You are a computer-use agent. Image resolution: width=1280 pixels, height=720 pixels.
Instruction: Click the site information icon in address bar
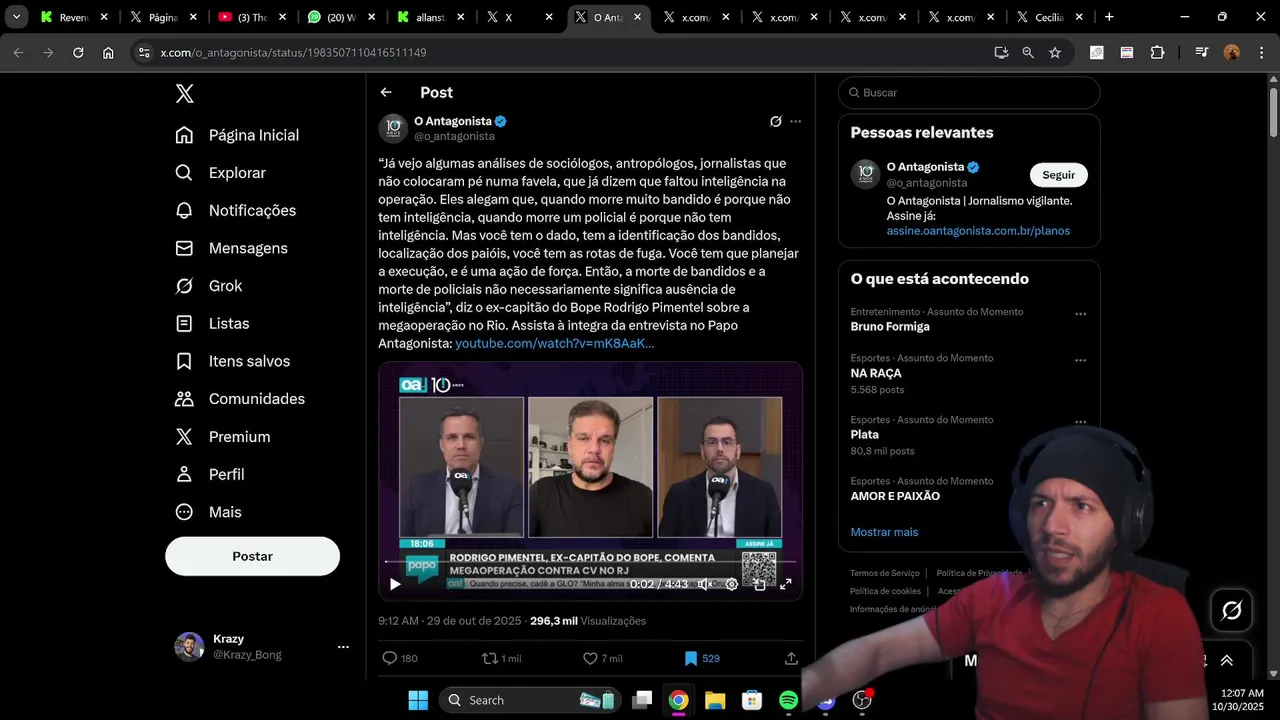[144, 52]
